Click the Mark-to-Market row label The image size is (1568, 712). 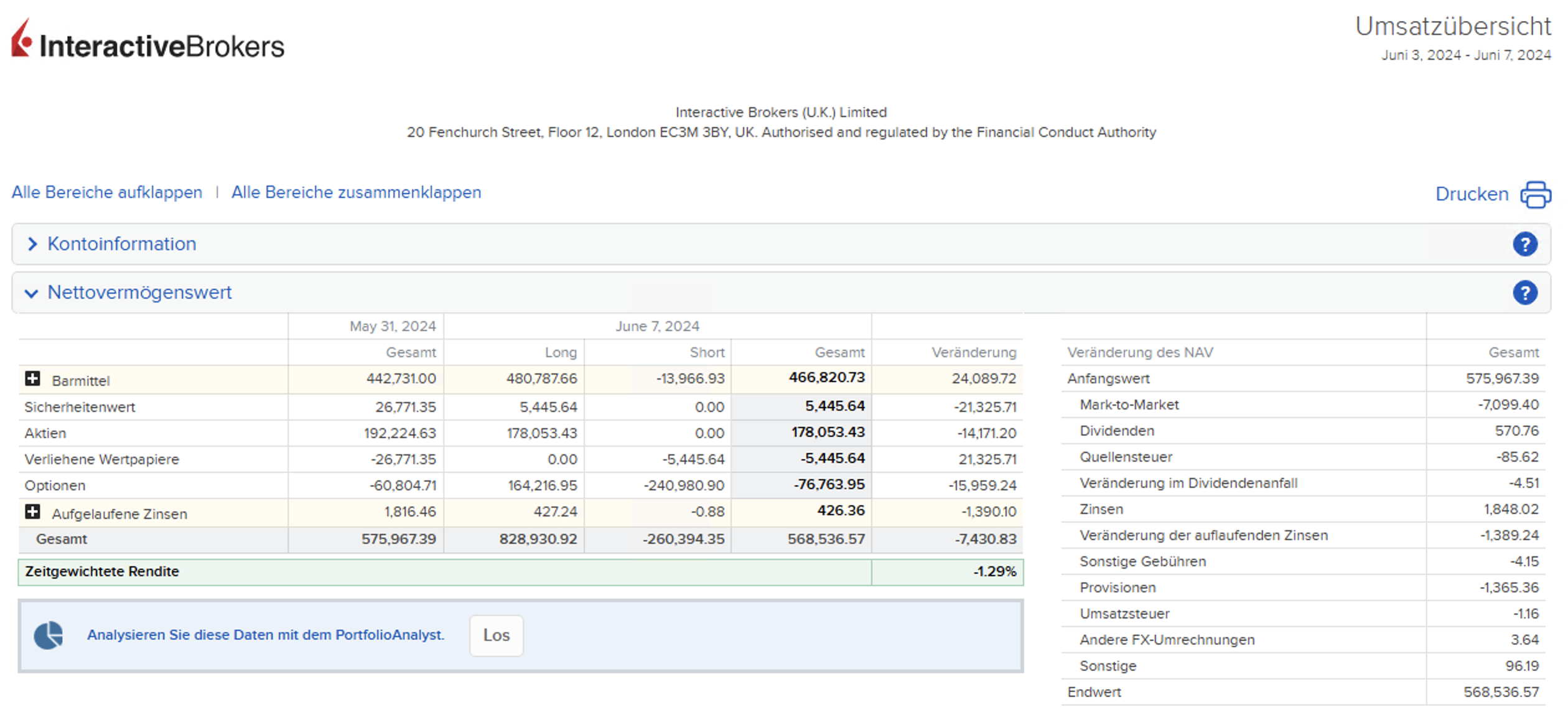[1129, 405]
